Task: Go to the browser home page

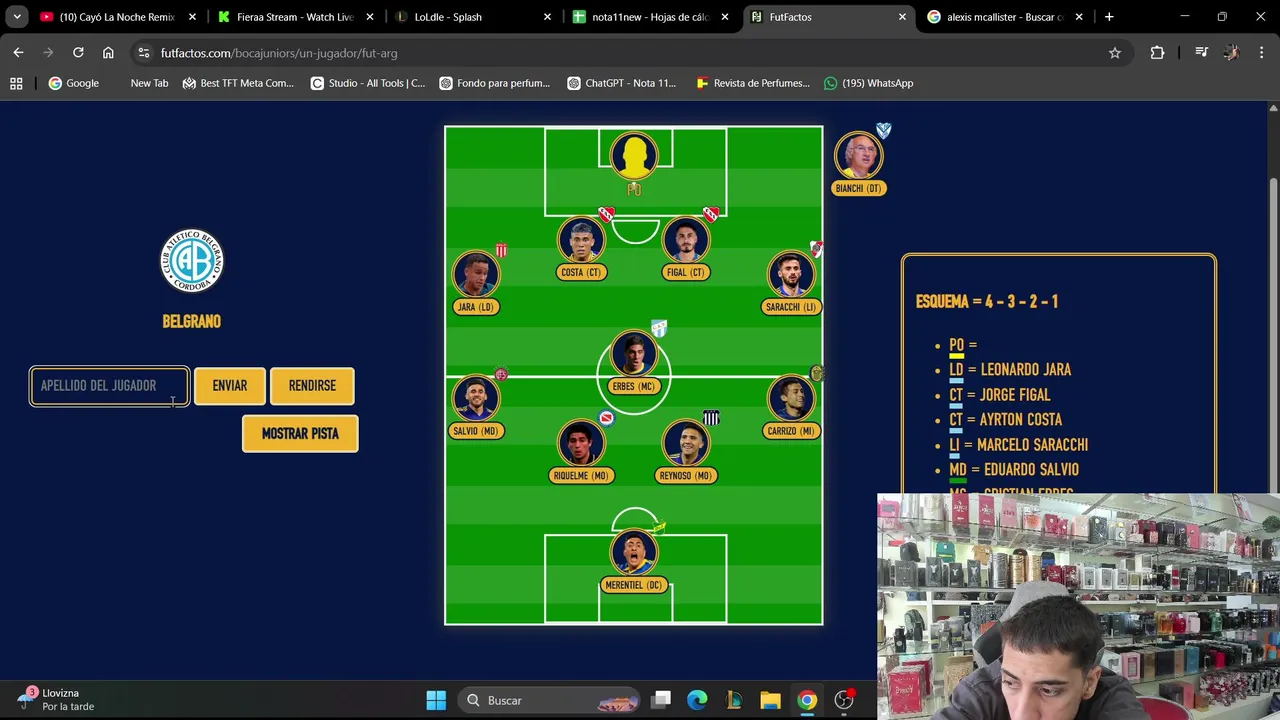Action: point(108,53)
